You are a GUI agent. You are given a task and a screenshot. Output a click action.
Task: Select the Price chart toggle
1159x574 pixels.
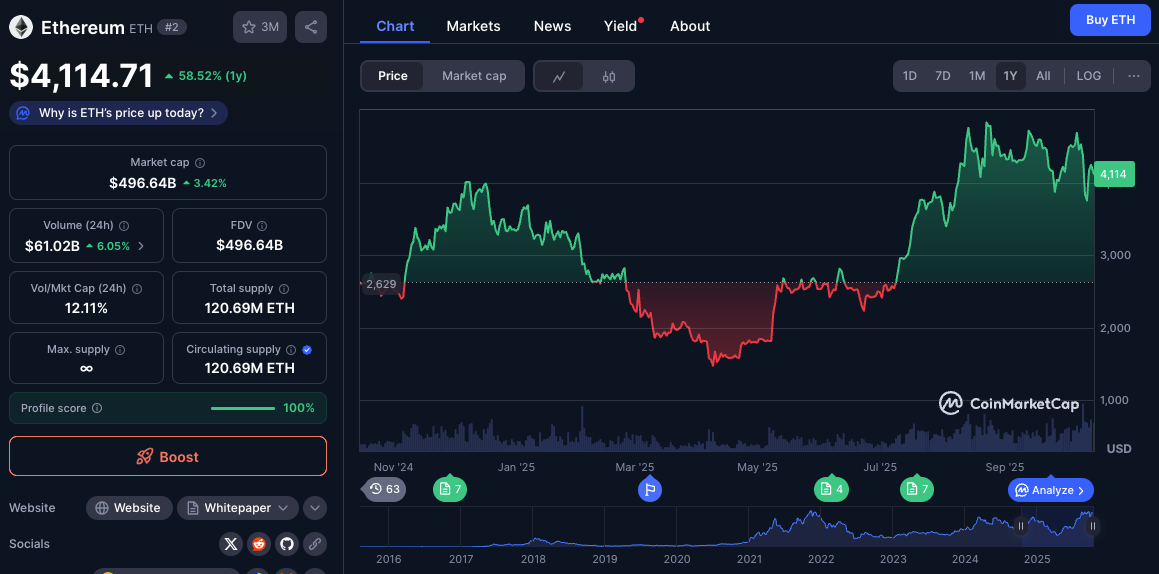(x=392, y=76)
